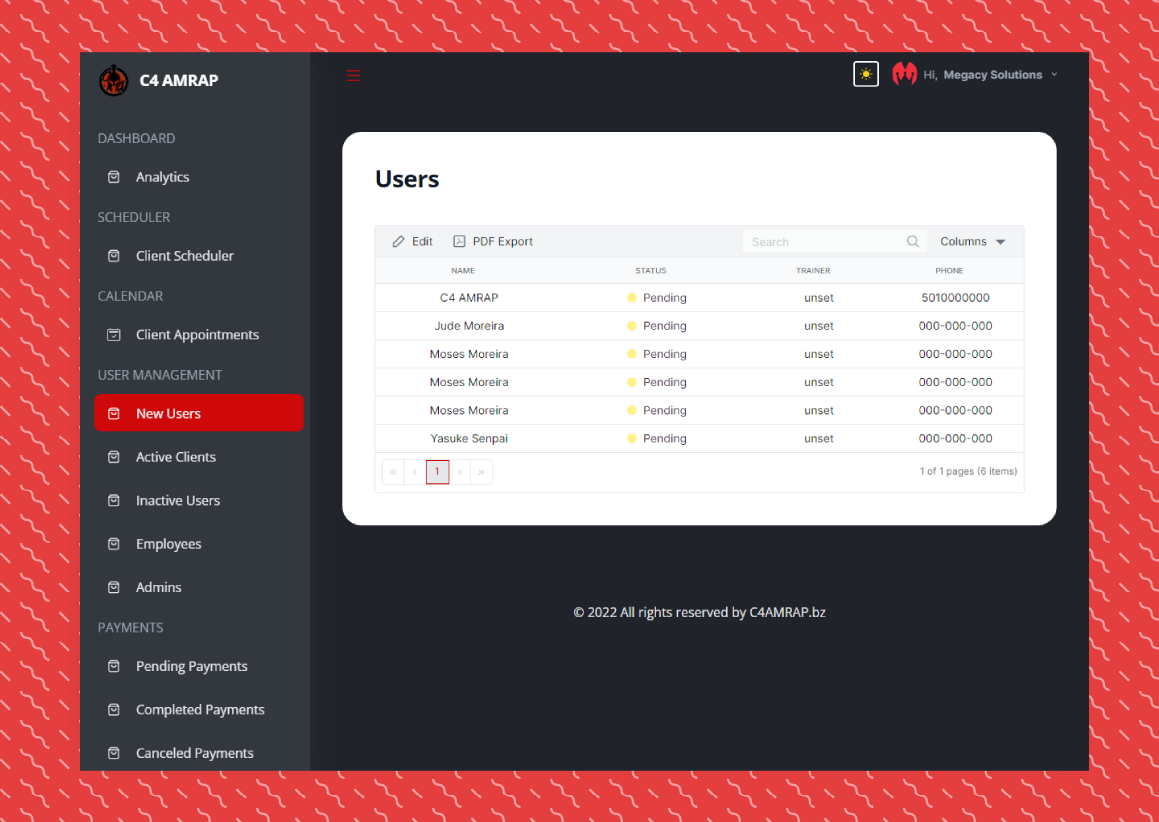Screen dimensions: 1159x822
Task: Export table via PDF Export label
Action: point(503,242)
